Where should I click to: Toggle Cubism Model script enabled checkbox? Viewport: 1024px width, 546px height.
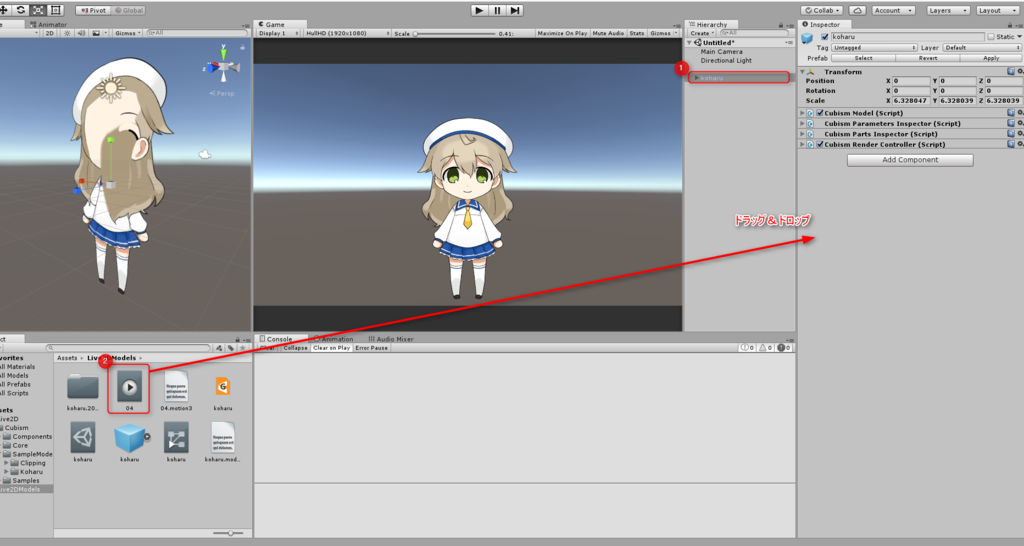[820, 113]
